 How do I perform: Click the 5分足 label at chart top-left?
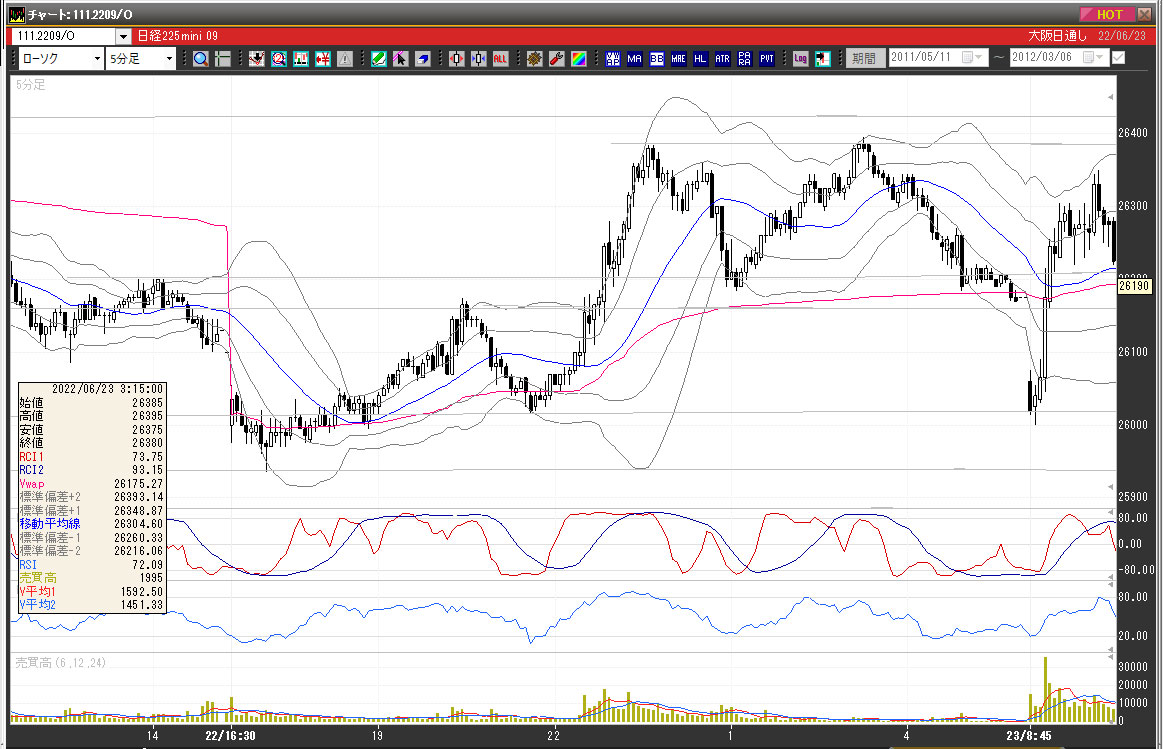coord(30,85)
